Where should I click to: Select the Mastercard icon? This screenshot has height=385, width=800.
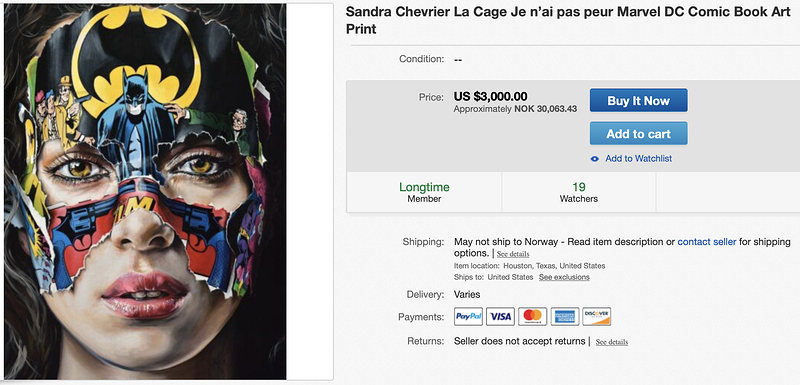[533, 317]
